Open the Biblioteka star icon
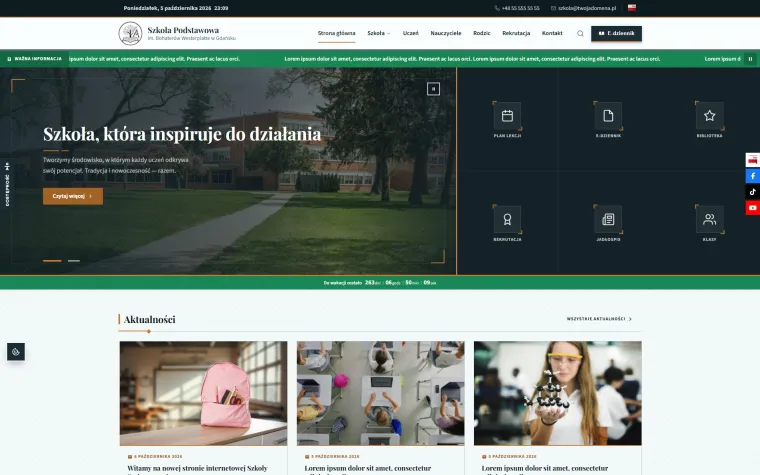 (x=709, y=116)
